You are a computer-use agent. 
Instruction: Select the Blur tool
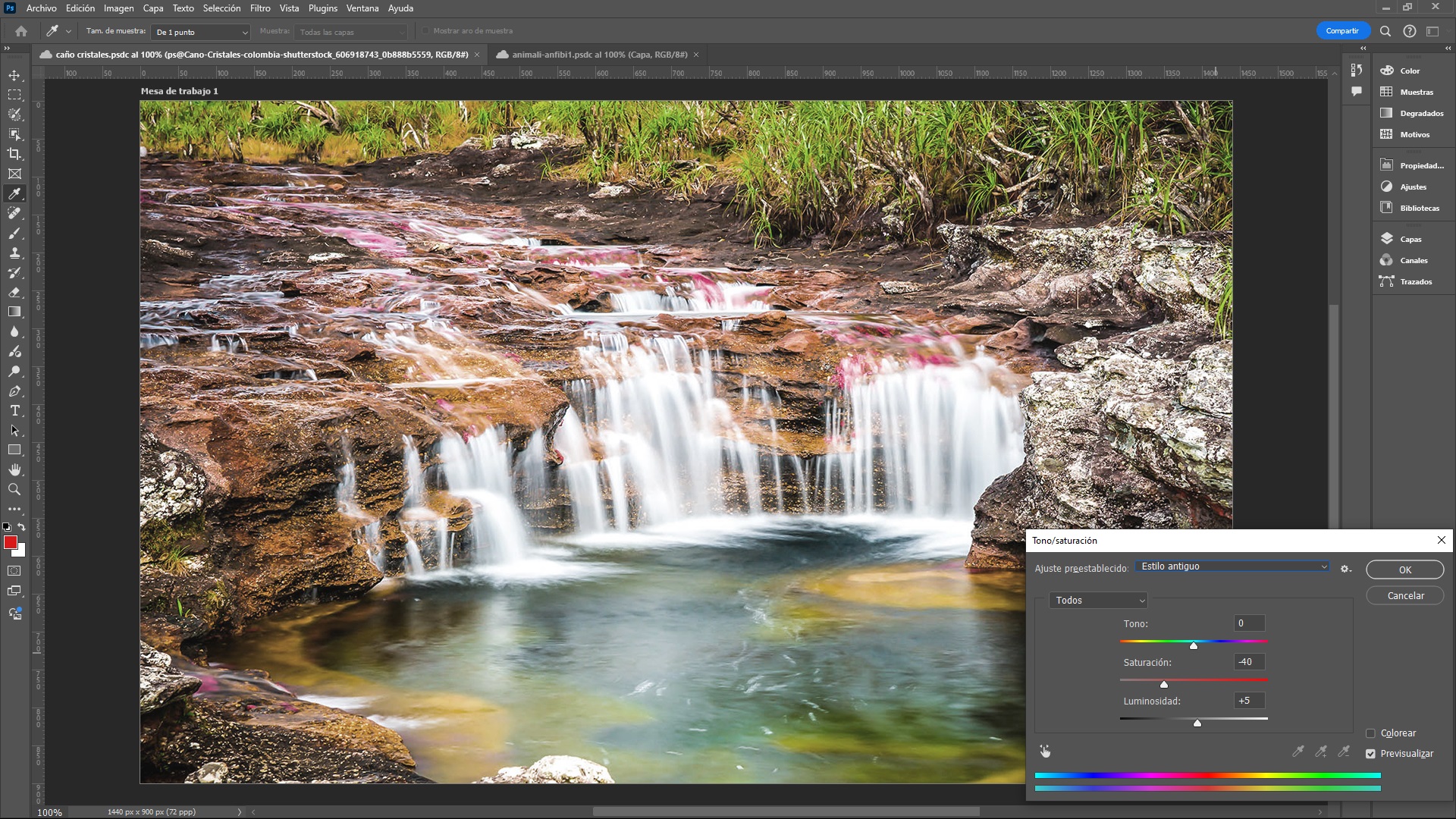coord(14,332)
